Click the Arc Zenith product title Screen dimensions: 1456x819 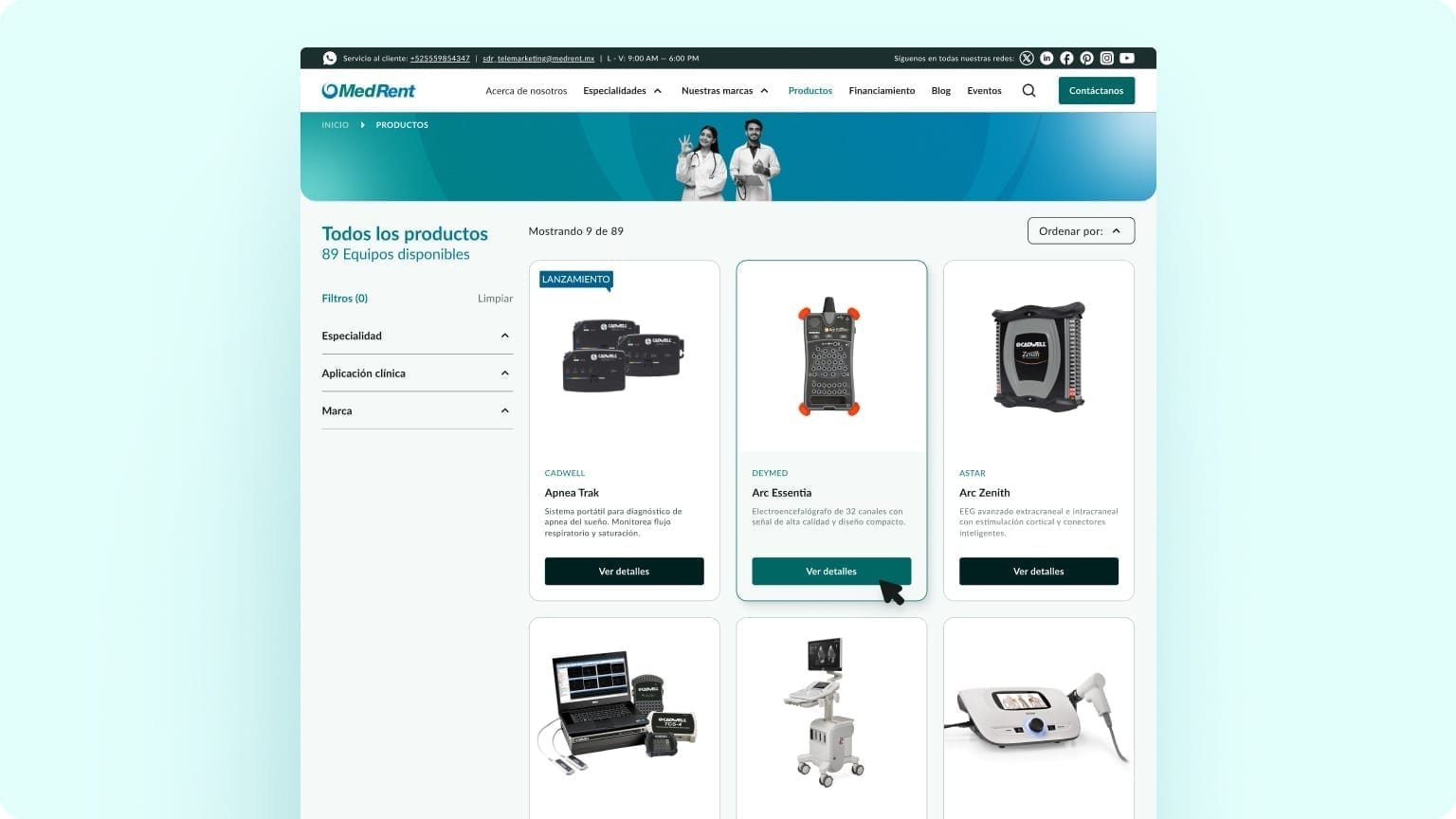[984, 493]
